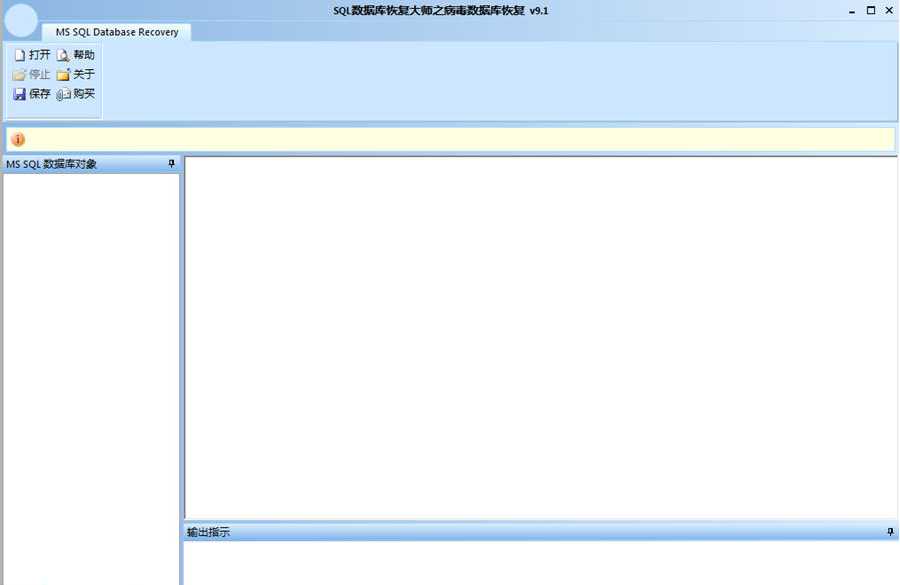Viewport: 900px width, 585px height.
Task: Click the 关于 text label
Action: point(84,74)
